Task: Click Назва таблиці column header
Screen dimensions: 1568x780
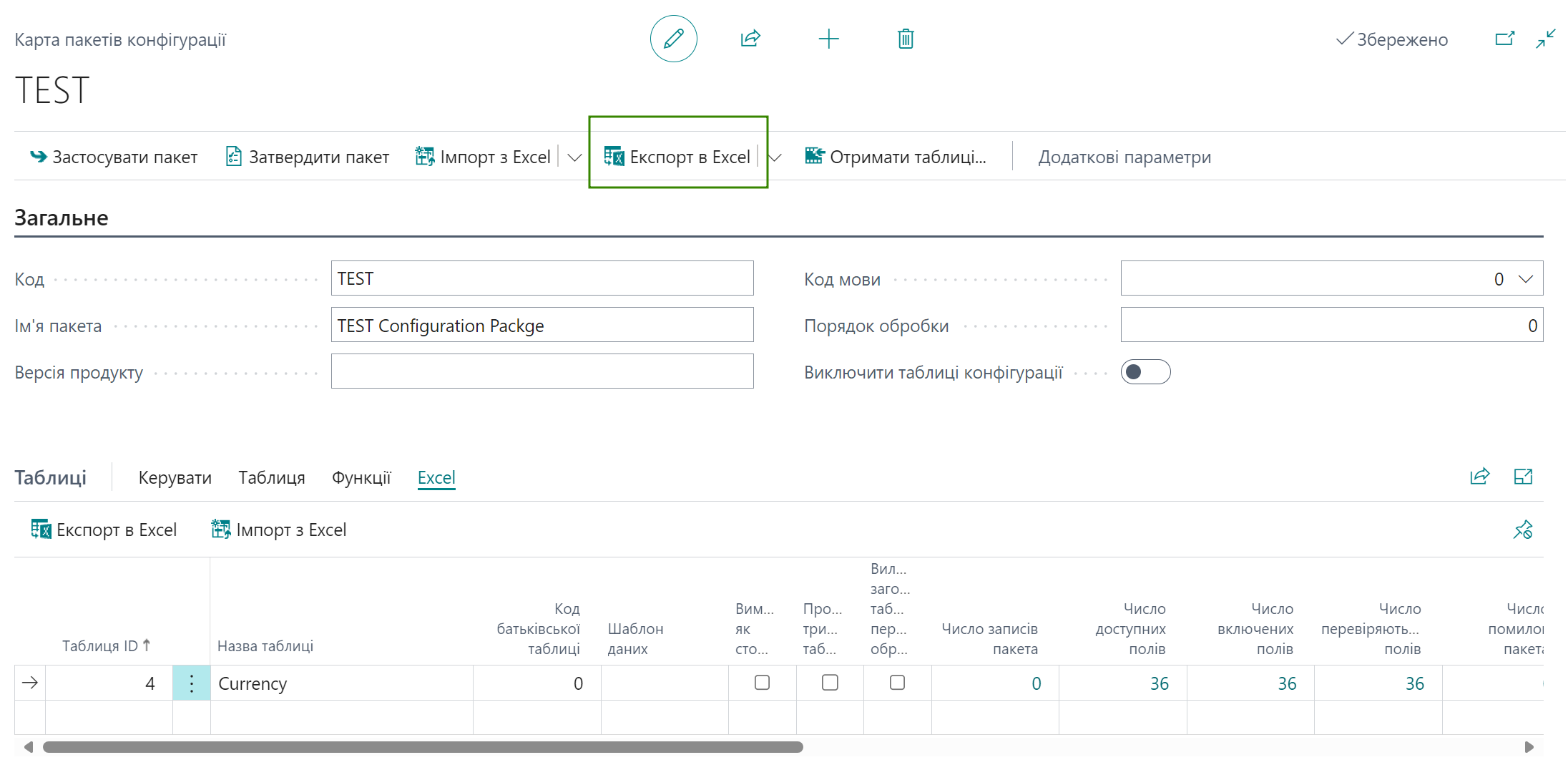Action: [x=265, y=645]
